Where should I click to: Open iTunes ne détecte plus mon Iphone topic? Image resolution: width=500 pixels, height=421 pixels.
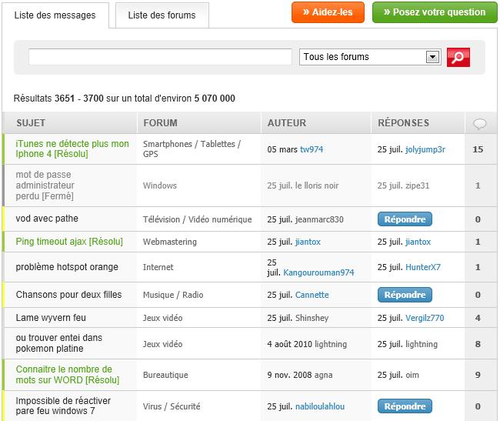click(72, 149)
